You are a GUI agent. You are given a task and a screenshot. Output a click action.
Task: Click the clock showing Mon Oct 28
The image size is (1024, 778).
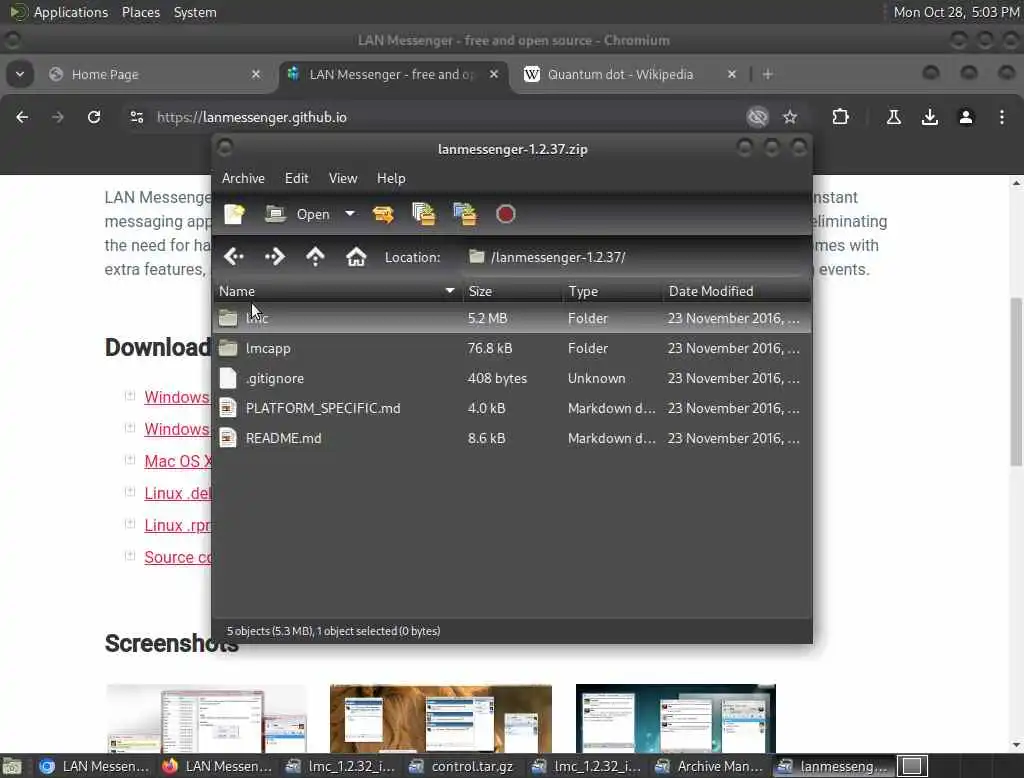[x=956, y=12]
